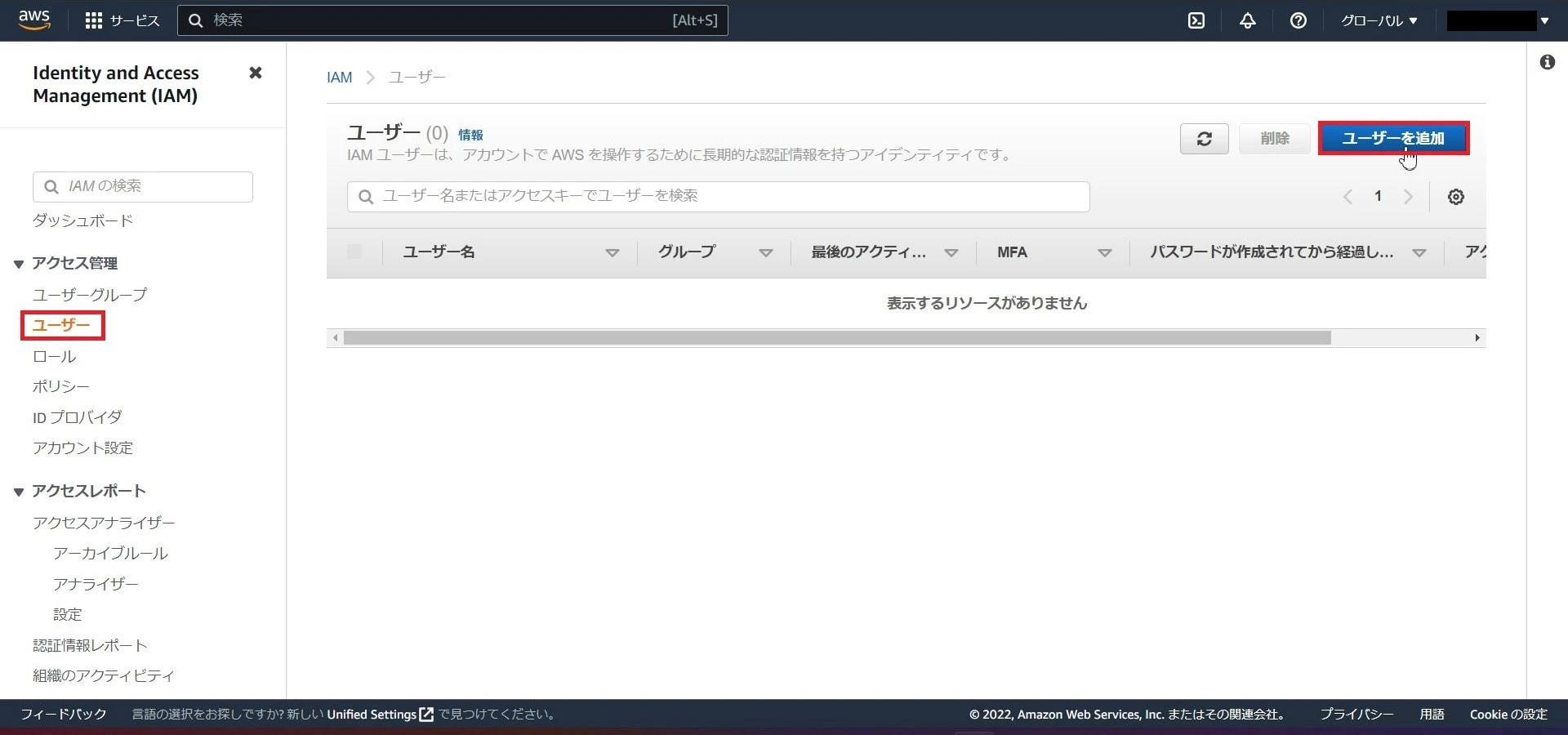Open the help question mark icon
This screenshot has width=1568, height=735.
1298,20
